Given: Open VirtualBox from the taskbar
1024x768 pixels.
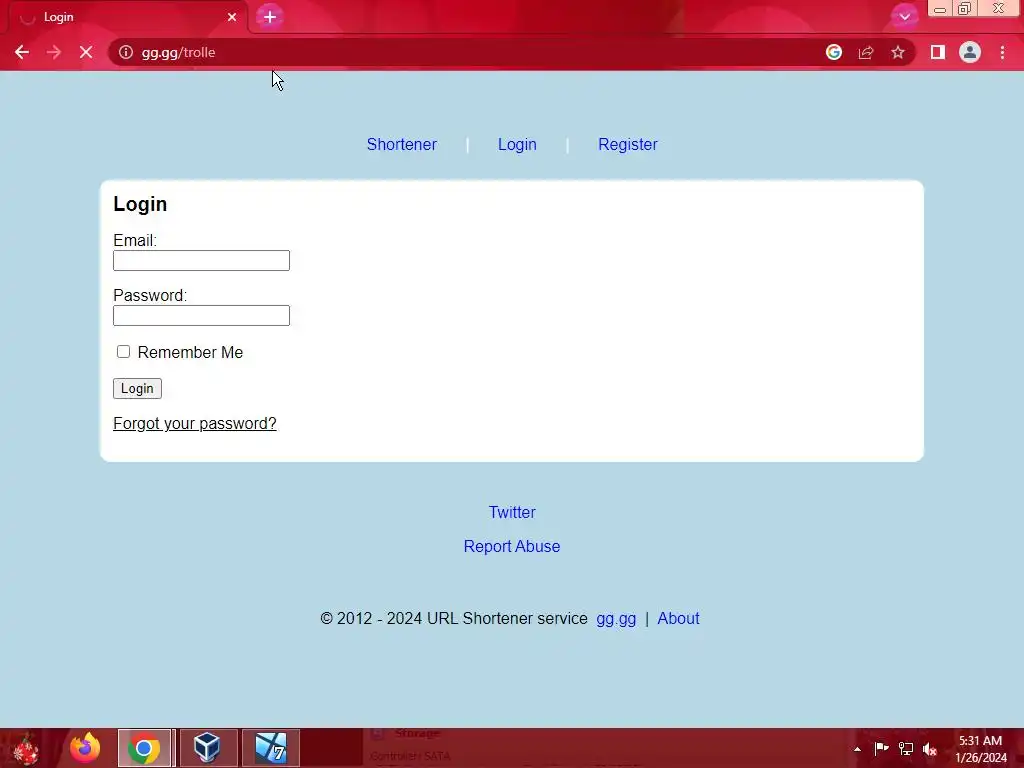Looking at the screenshot, I should tap(208, 748).
